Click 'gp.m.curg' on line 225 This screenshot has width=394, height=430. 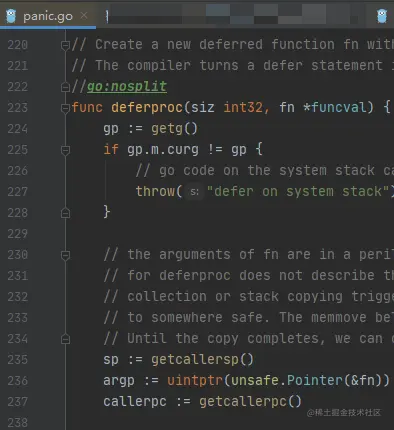tap(163, 150)
